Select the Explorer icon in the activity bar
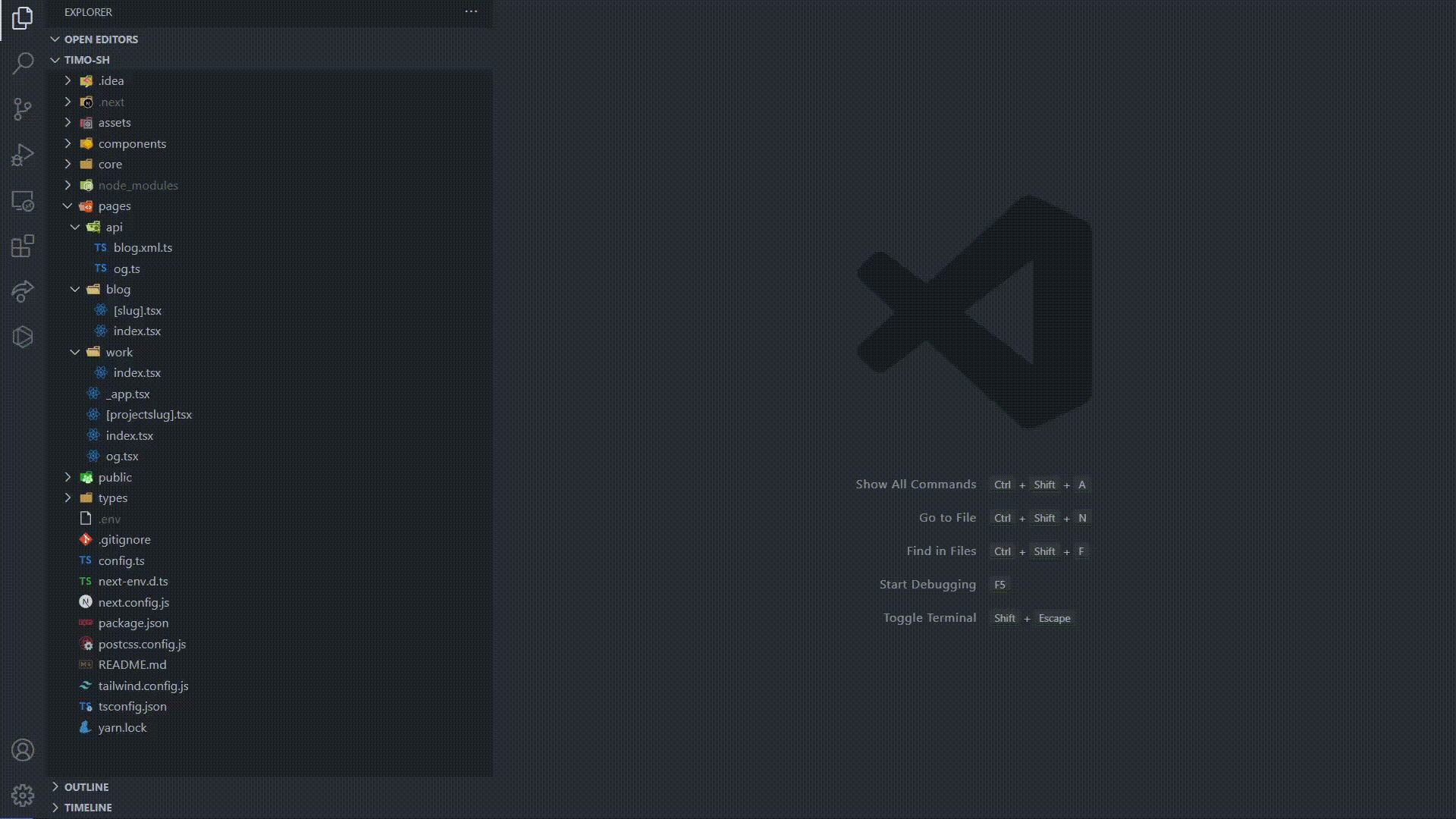Image resolution: width=1456 pixels, height=819 pixels. click(x=22, y=19)
